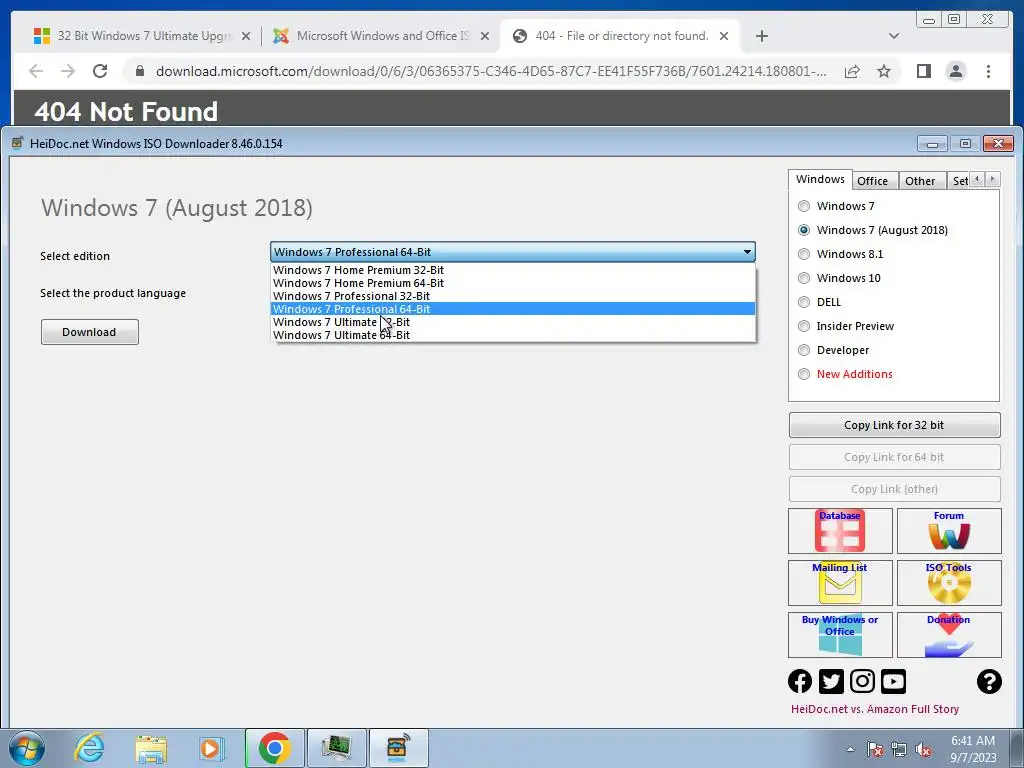Switch to Chrome in taskbar
Screen dimensions: 1024x768
[274, 748]
